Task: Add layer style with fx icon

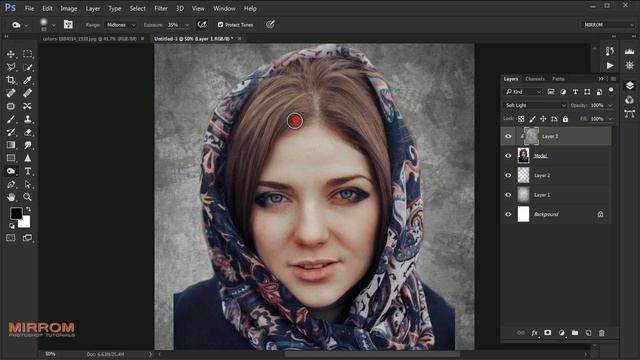Action: (534, 333)
